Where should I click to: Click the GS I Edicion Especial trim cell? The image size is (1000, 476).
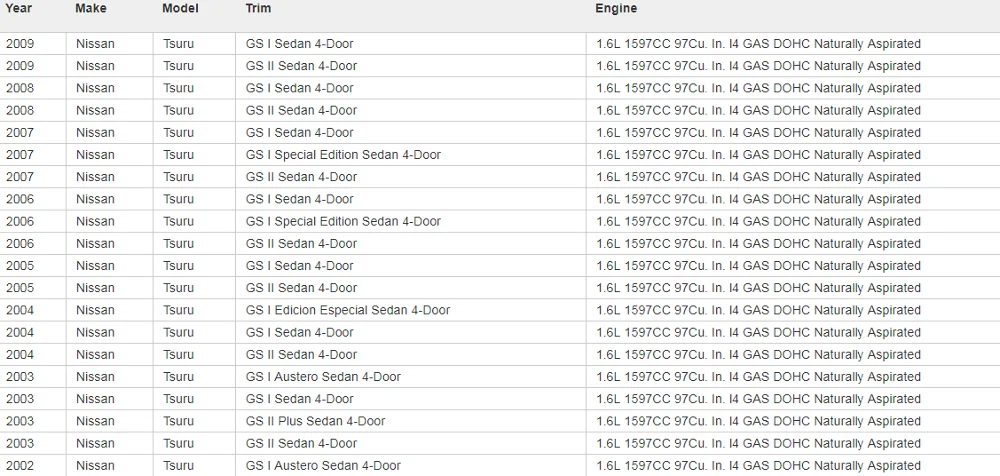click(x=348, y=310)
